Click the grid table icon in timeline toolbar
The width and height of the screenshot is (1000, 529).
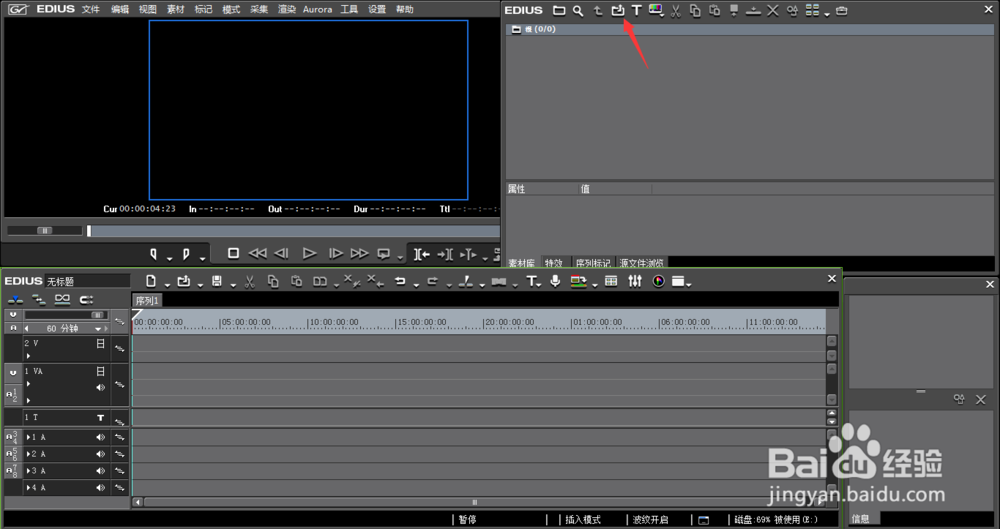point(611,281)
